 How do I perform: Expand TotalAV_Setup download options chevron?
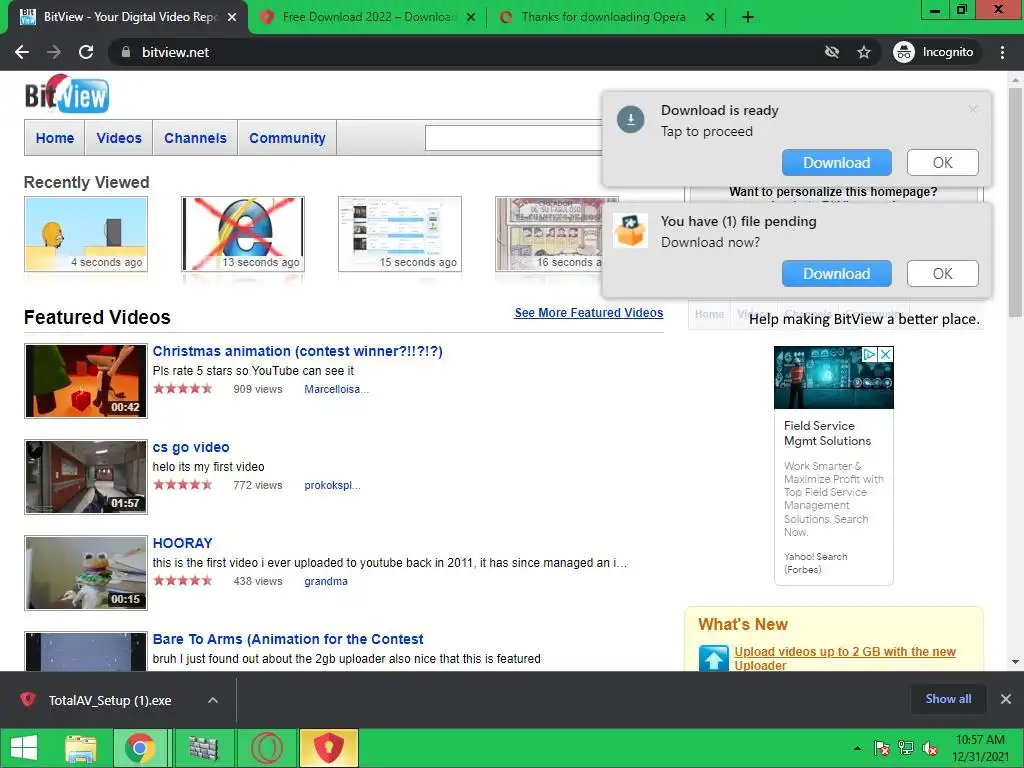tap(213, 700)
